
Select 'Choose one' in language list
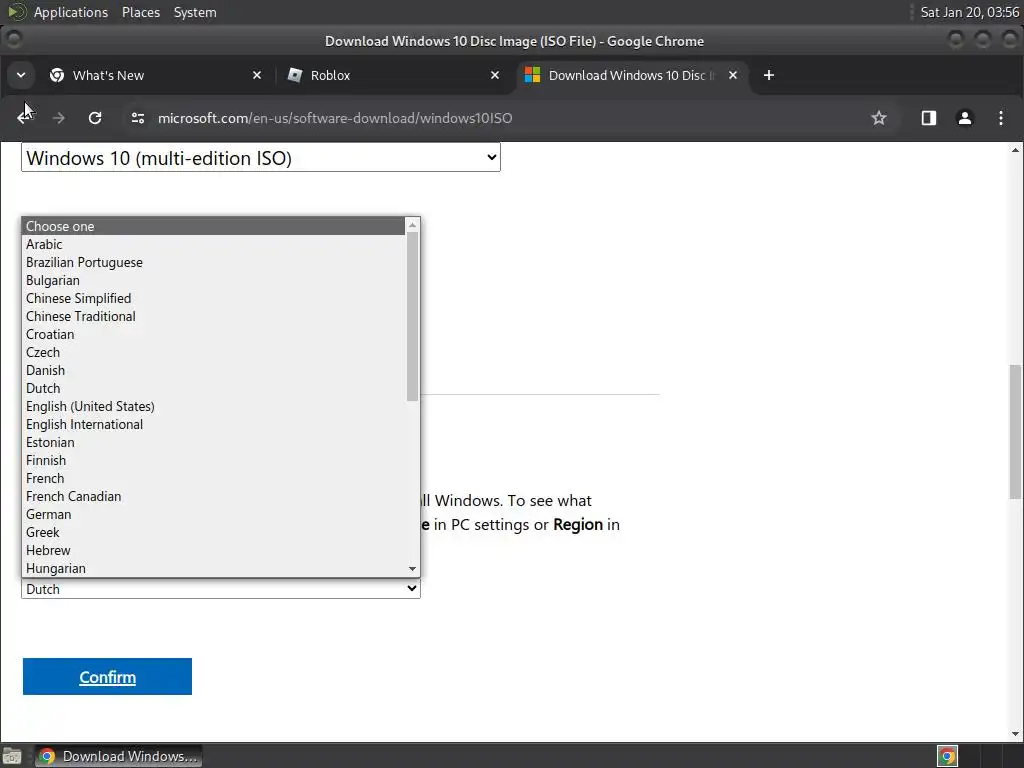pyautogui.click(x=214, y=226)
